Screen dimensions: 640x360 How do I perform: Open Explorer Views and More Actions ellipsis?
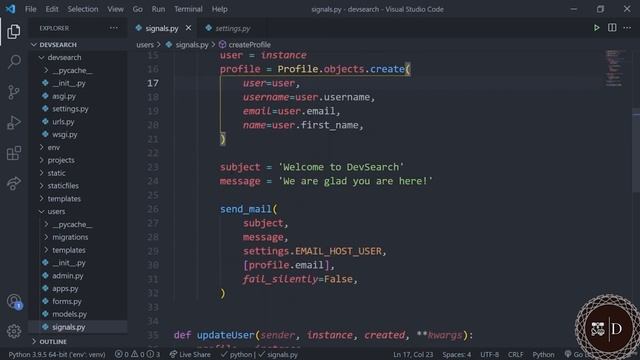click(114, 28)
